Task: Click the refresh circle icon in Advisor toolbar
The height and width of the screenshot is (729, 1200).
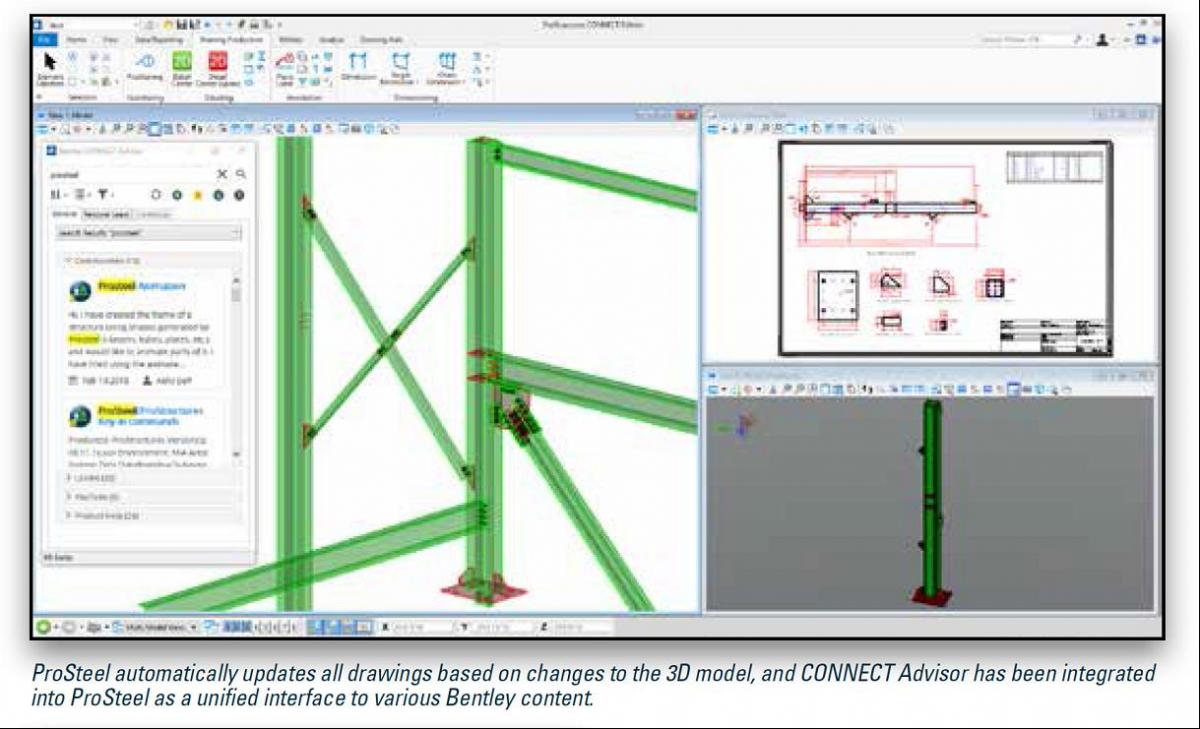Action: tap(157, 194)
